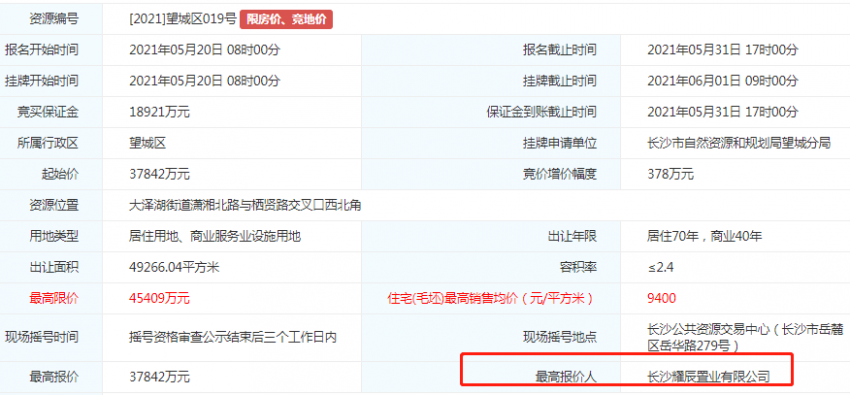Screen dimensions: 850x395
Task: Click the 报名截止时间 value 2021年05月31日 17时00分
Action: pyautogui.click(x=723, y=50)
